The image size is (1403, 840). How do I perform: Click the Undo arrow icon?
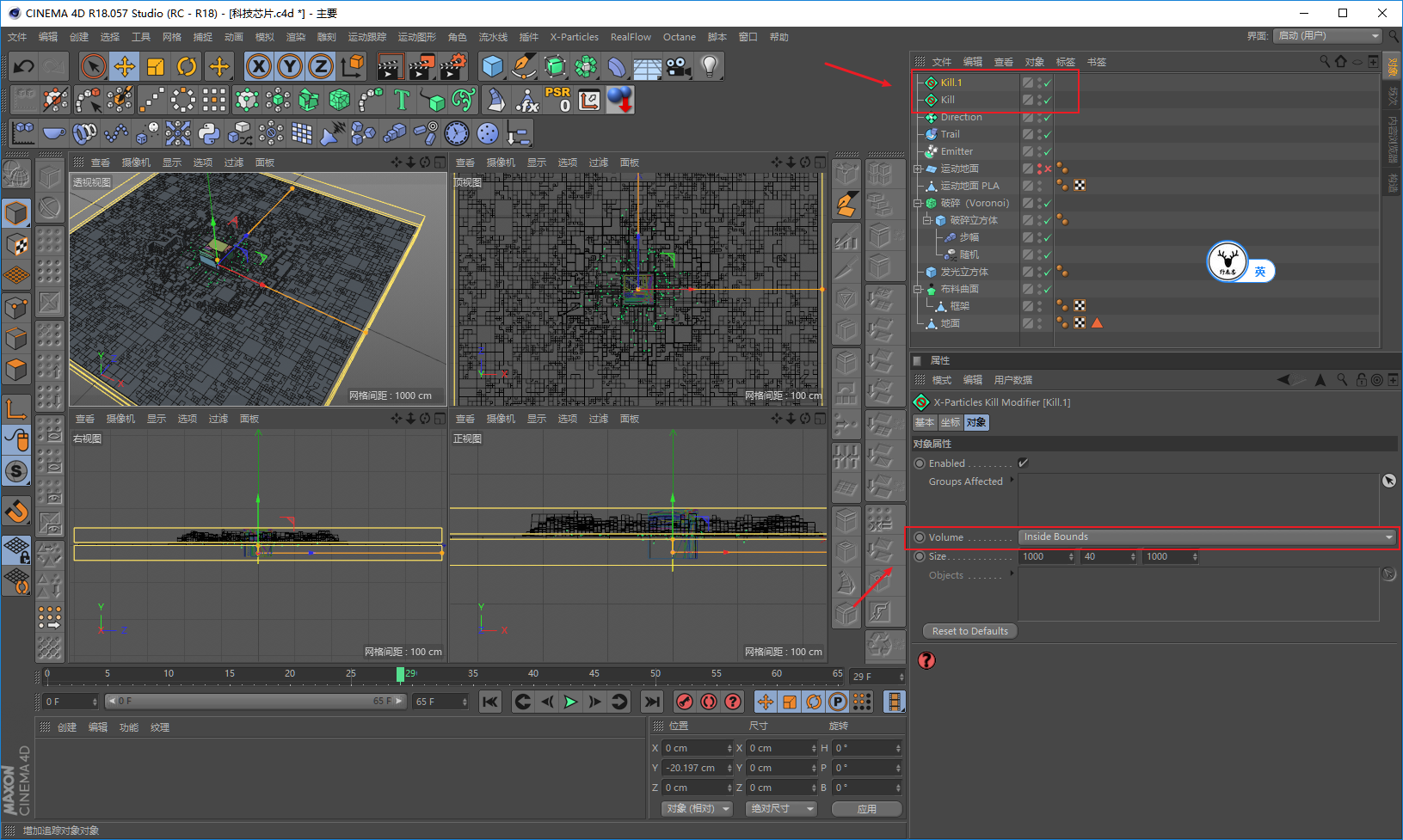(24, 66)
